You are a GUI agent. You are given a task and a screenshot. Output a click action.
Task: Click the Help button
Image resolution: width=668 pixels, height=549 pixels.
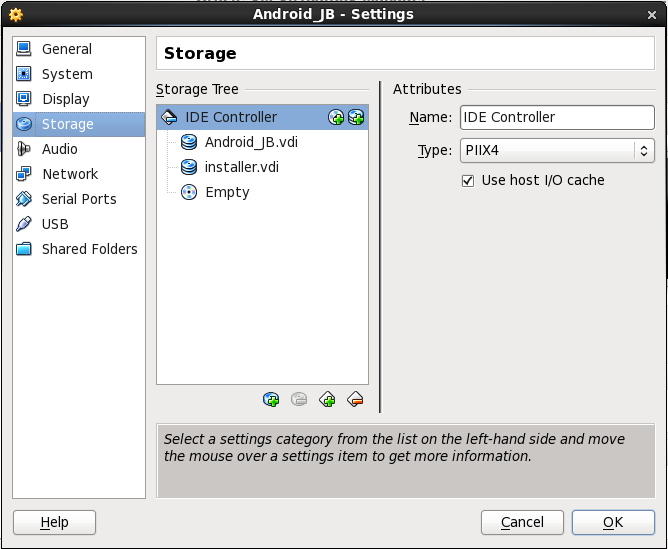(x=54, y=522)
